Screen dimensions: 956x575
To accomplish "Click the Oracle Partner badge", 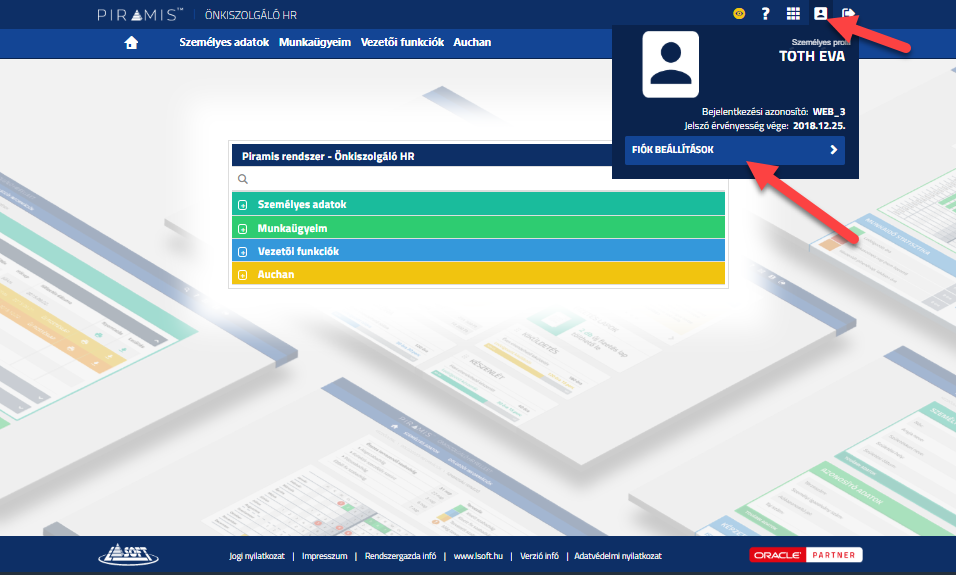I will pyautogui.click(x=805, y=555).
